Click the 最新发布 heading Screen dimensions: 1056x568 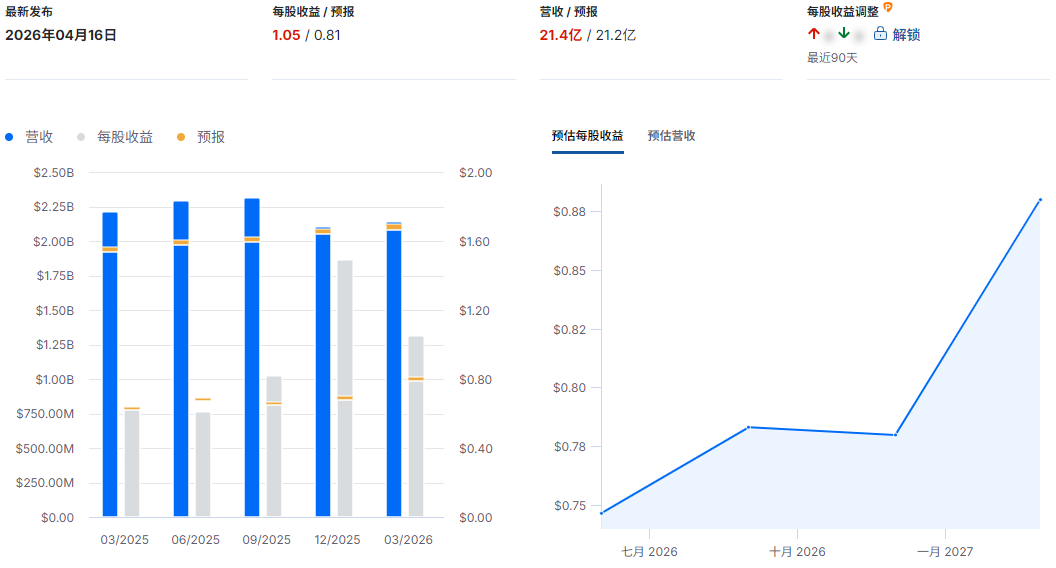click(29, 11)
